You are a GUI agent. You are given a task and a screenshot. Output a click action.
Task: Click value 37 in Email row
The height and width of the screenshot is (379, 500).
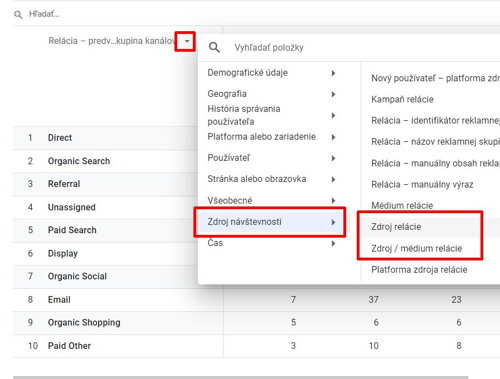[x=373, y=300]
